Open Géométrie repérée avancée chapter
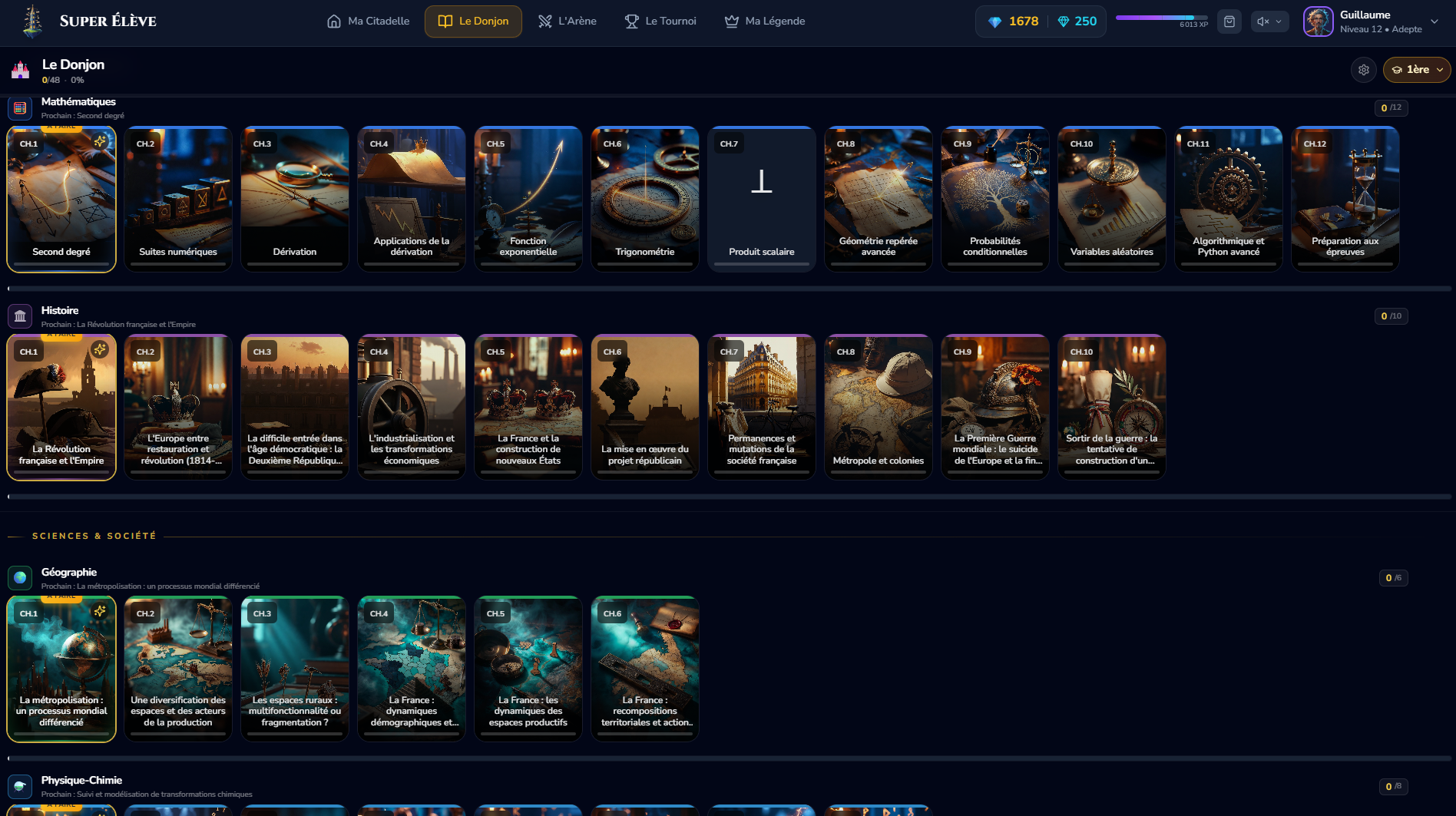 (879, 199)
